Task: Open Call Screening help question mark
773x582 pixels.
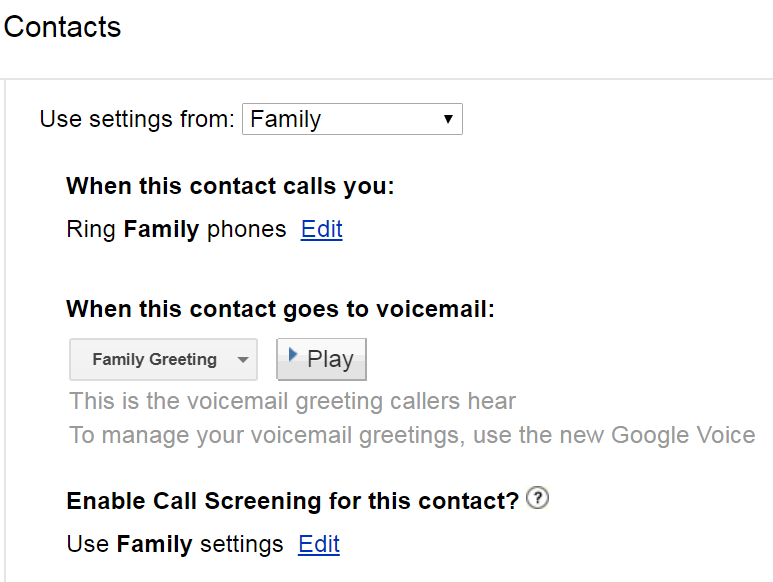Action: coord(537,498)
